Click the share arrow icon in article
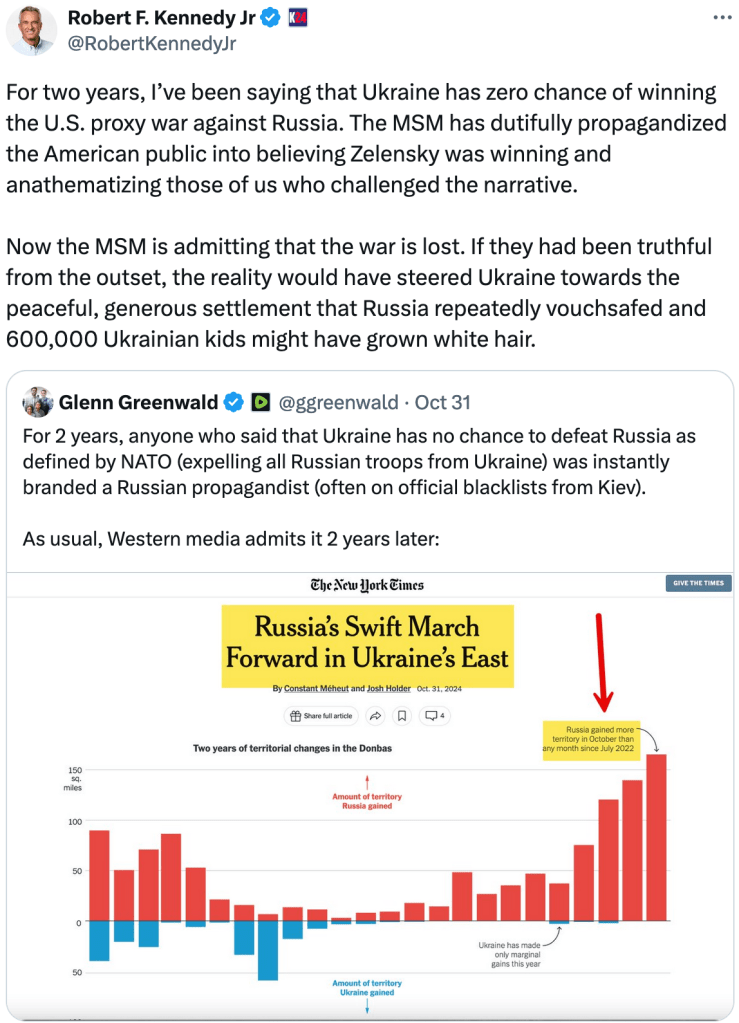Viewport: 739px width, 1023px height. click(376, 716)
